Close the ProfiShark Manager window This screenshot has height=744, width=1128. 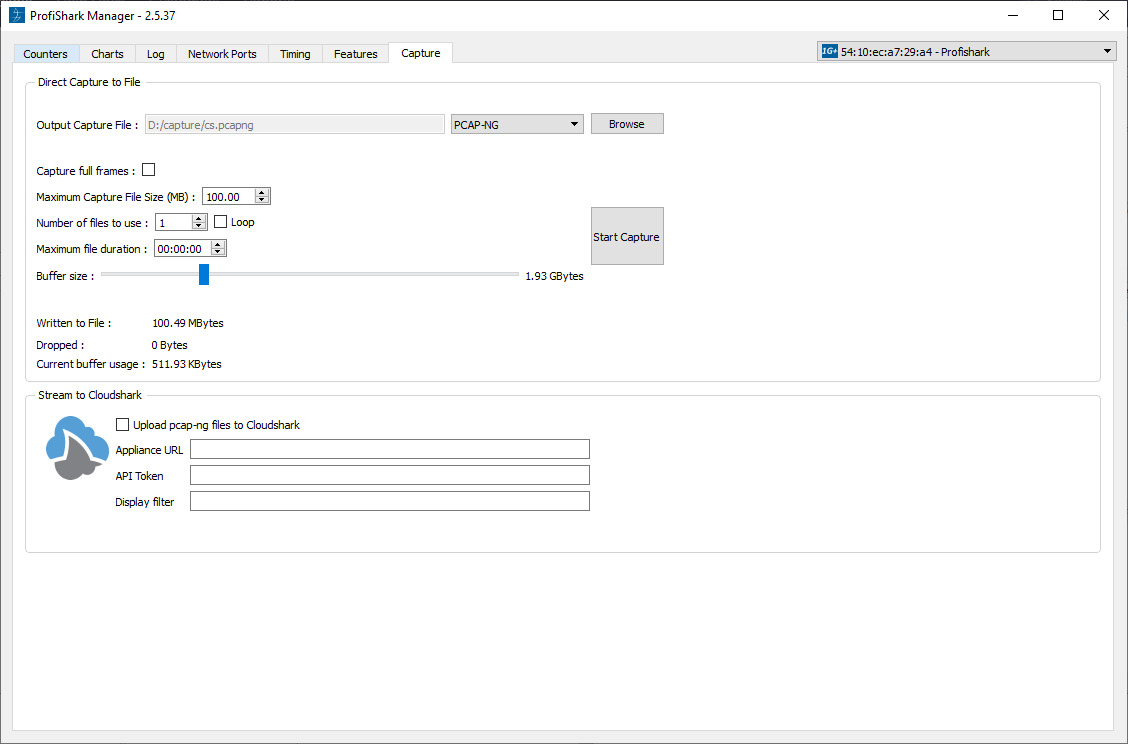pos(1104,15)
